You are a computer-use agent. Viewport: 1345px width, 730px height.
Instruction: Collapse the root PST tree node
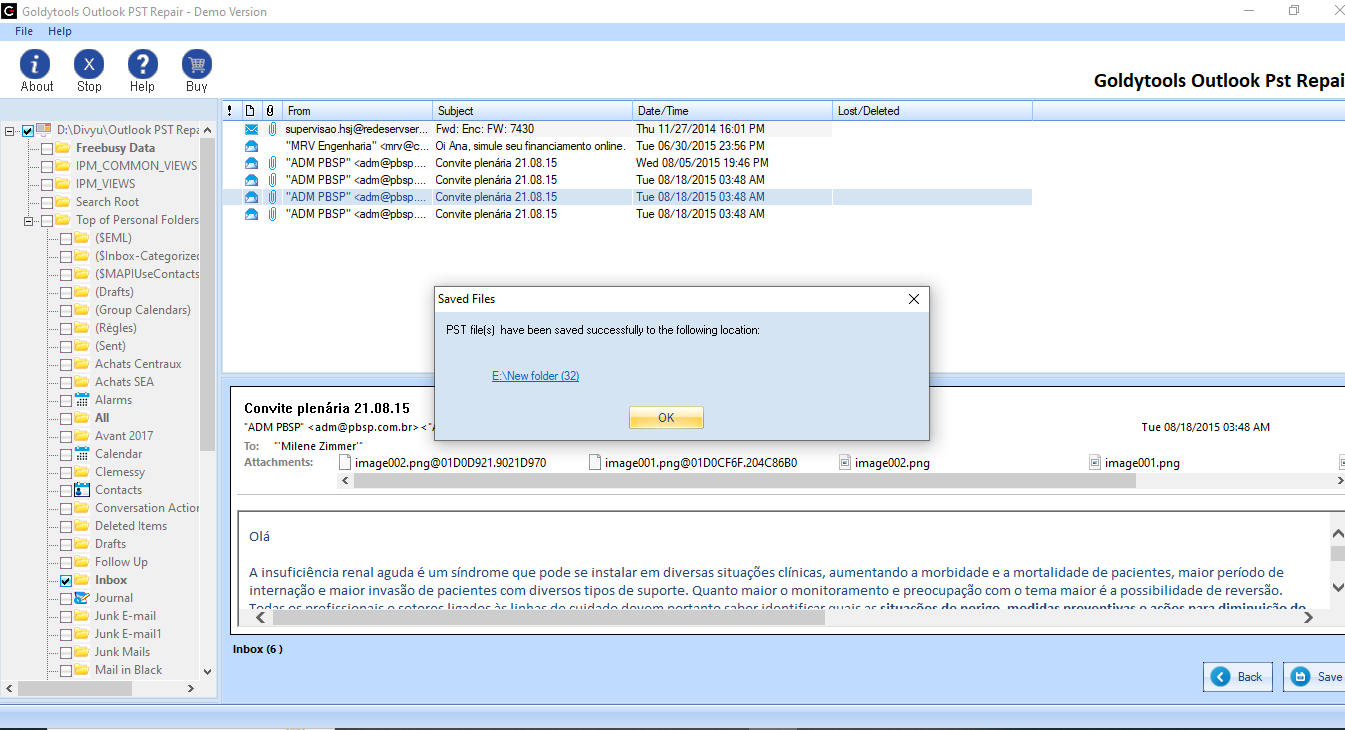tap(11, 130)
